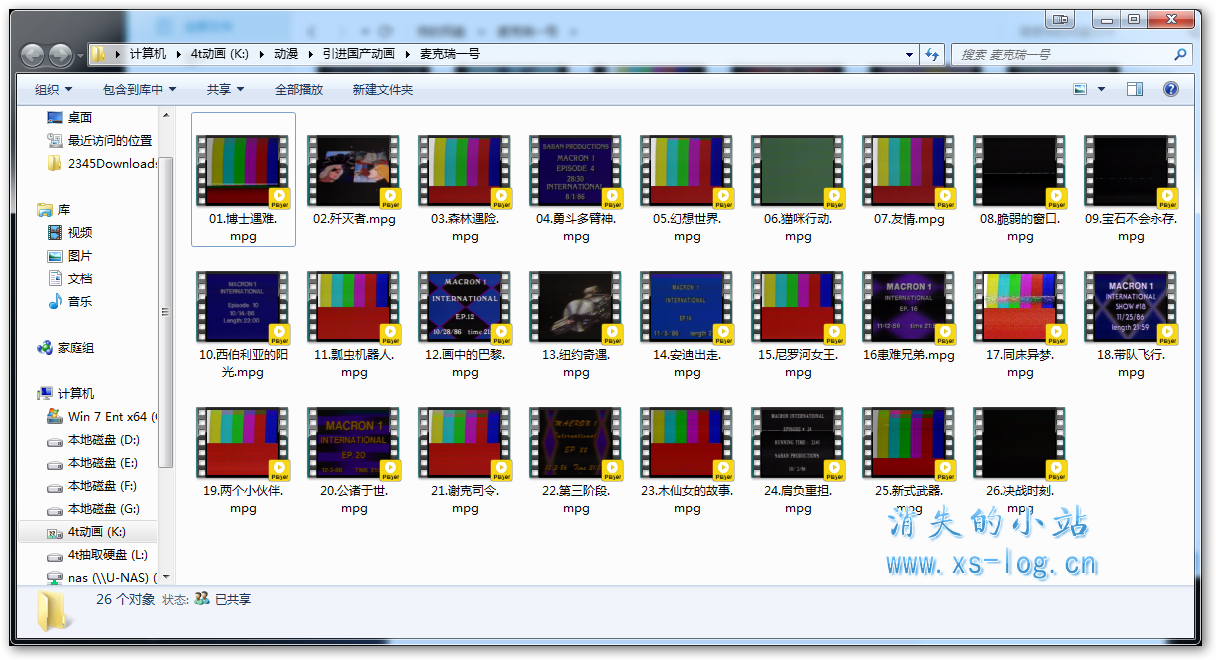Click the 26 个对象 status bar text

[x=126, y=599]
